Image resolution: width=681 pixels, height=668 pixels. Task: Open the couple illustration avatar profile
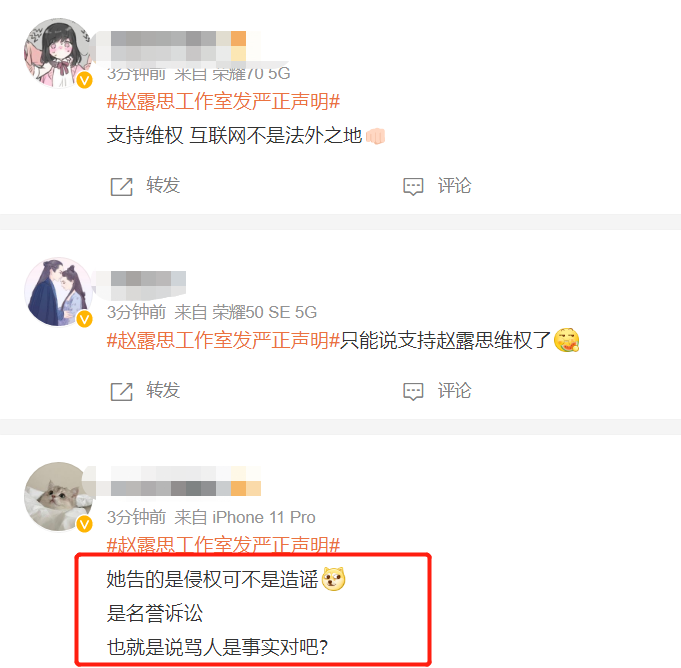coord(58,292)
